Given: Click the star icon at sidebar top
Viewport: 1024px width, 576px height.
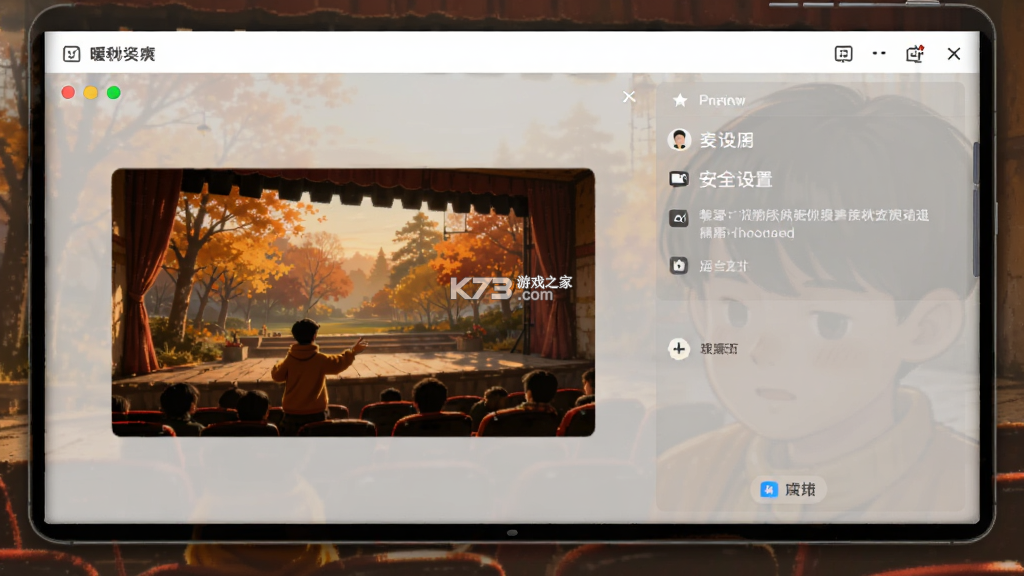Looking at the screenshot, I should click(680, 100).
